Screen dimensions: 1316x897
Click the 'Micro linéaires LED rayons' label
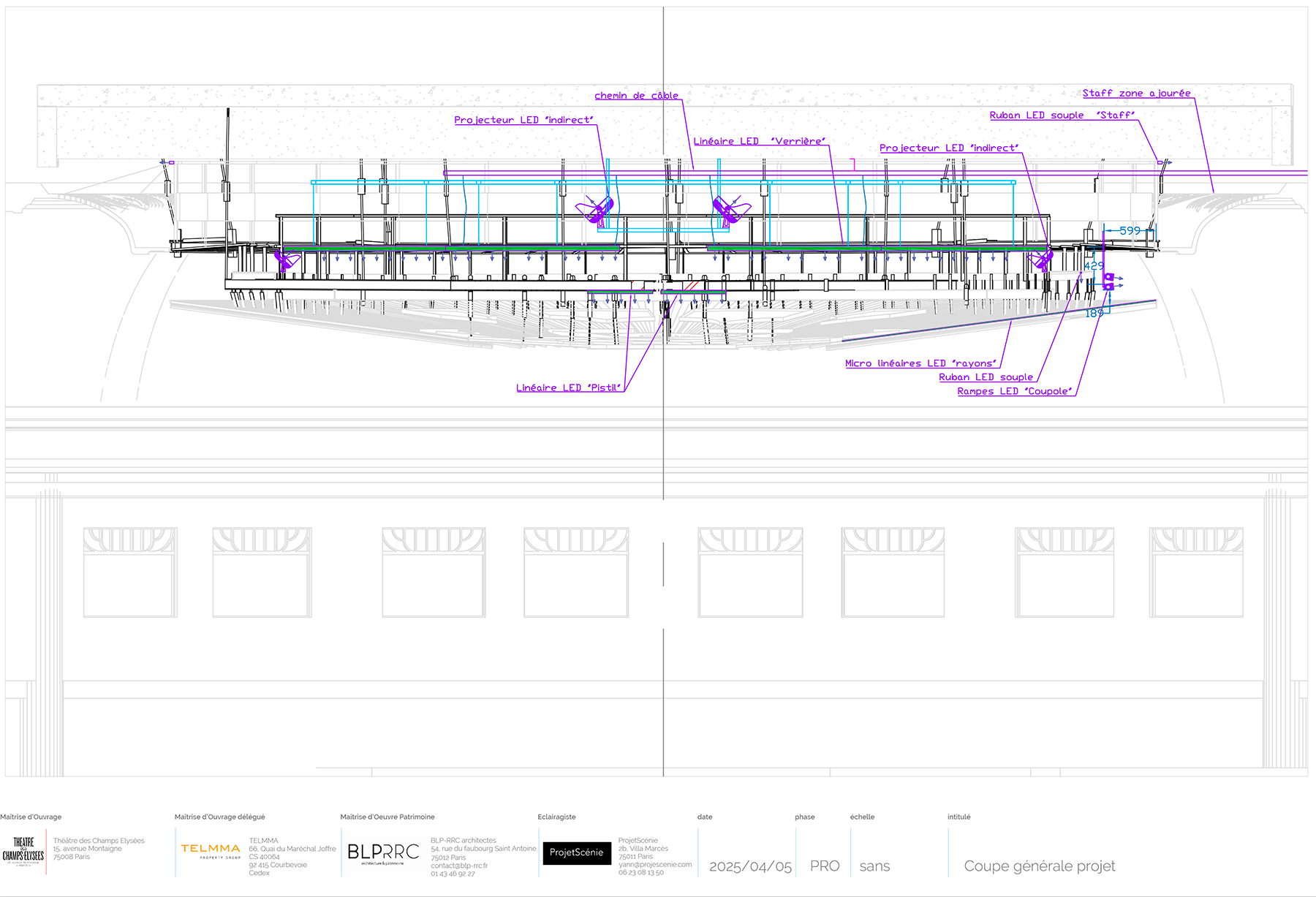click(920, 363)
